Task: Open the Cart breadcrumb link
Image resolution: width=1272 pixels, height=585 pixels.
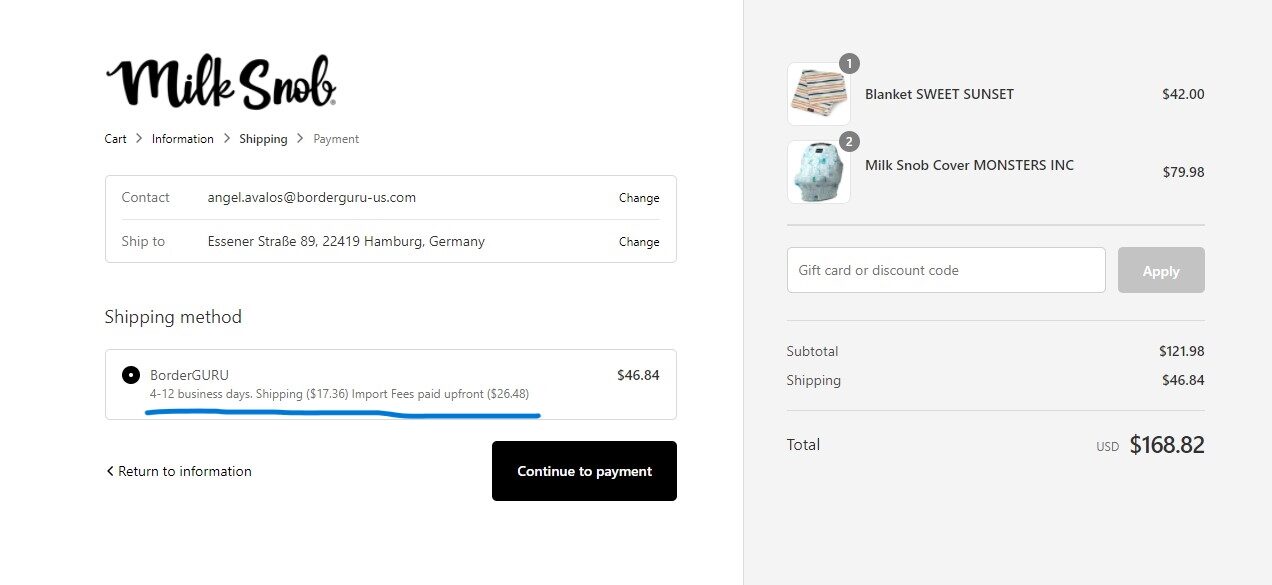Action: pyautogui.click(x=115, y=139)
